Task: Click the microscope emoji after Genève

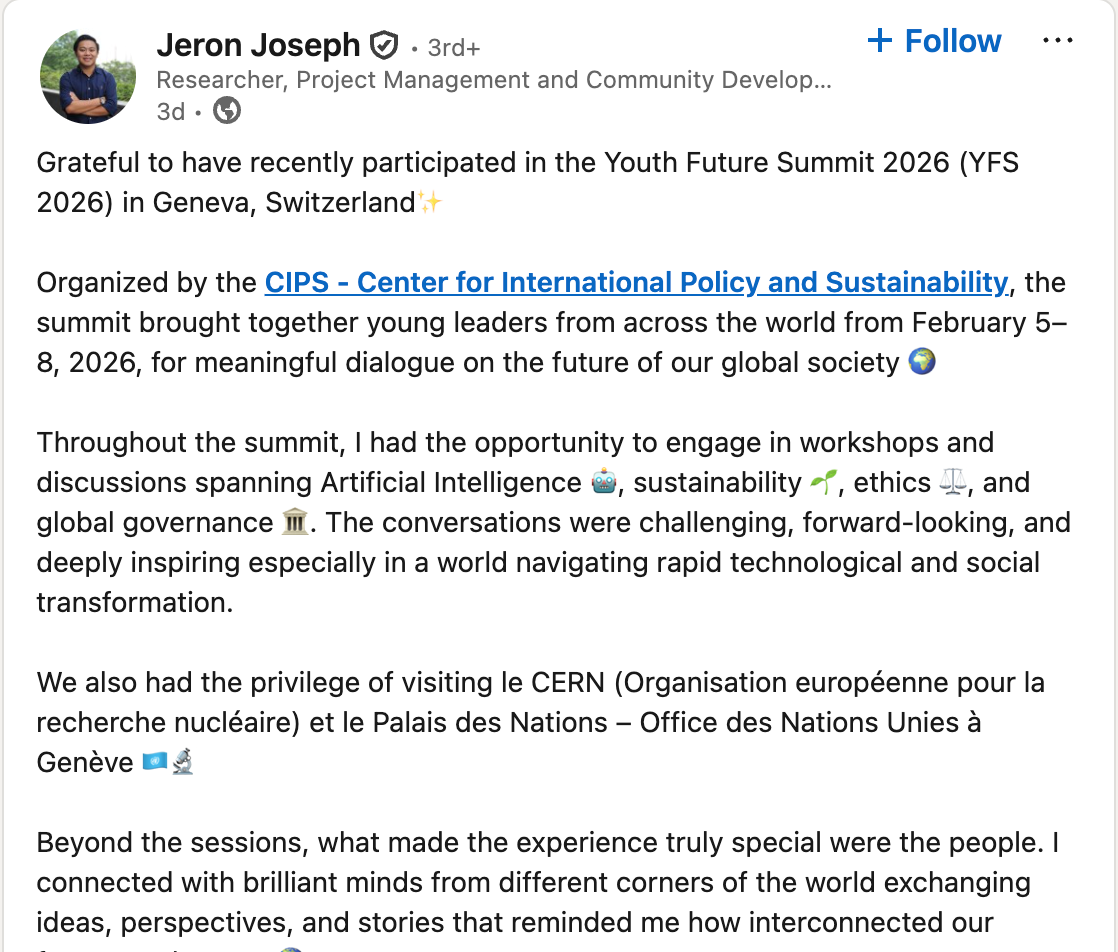Action: (182, 763)
